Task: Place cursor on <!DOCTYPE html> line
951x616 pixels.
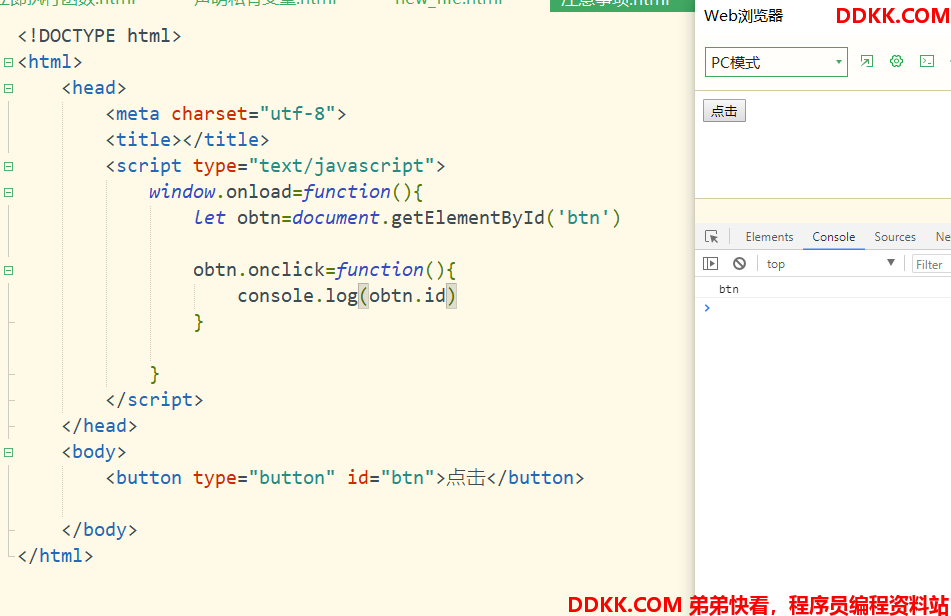Action: tap(99, 36)
